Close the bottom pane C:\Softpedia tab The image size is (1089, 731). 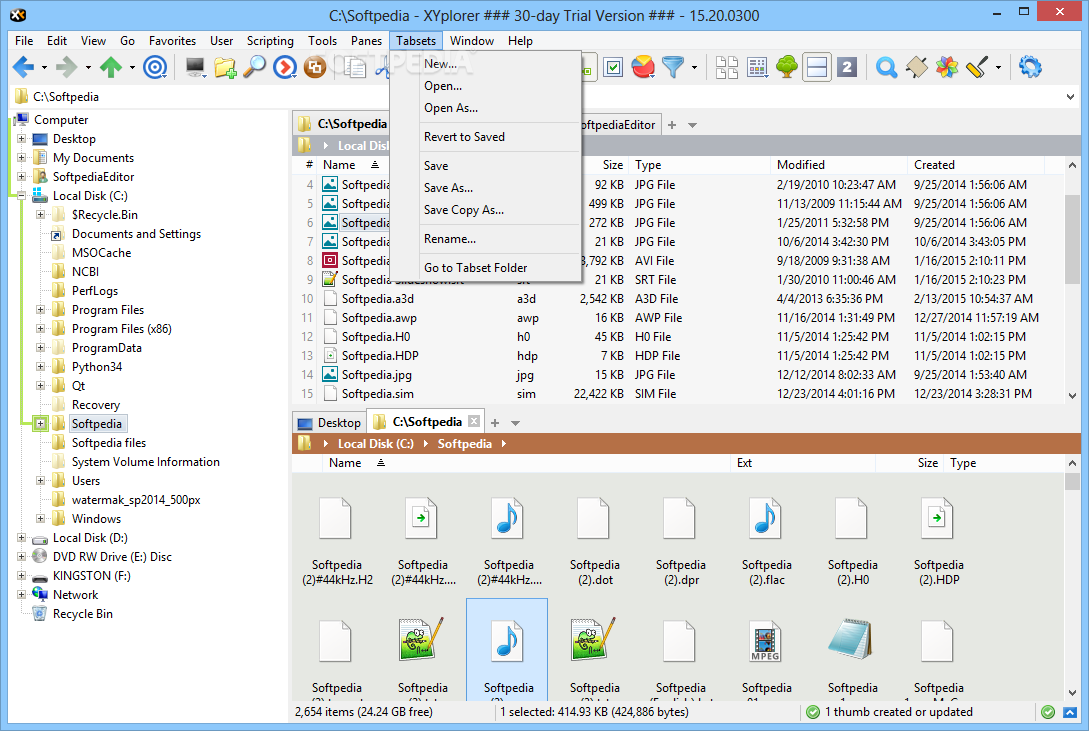[474, 421]
